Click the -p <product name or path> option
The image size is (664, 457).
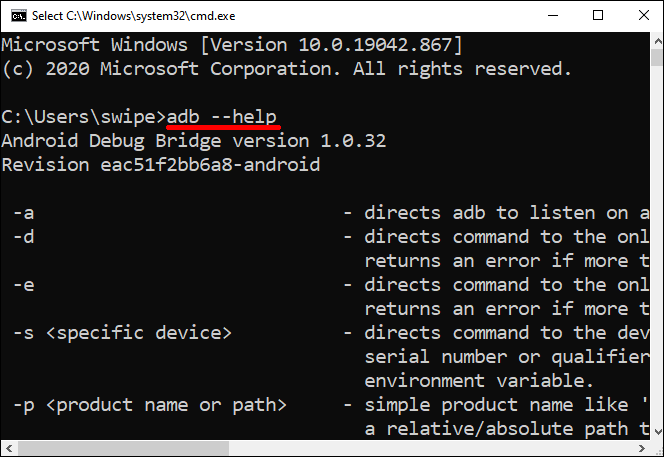(x=150, y=405)
